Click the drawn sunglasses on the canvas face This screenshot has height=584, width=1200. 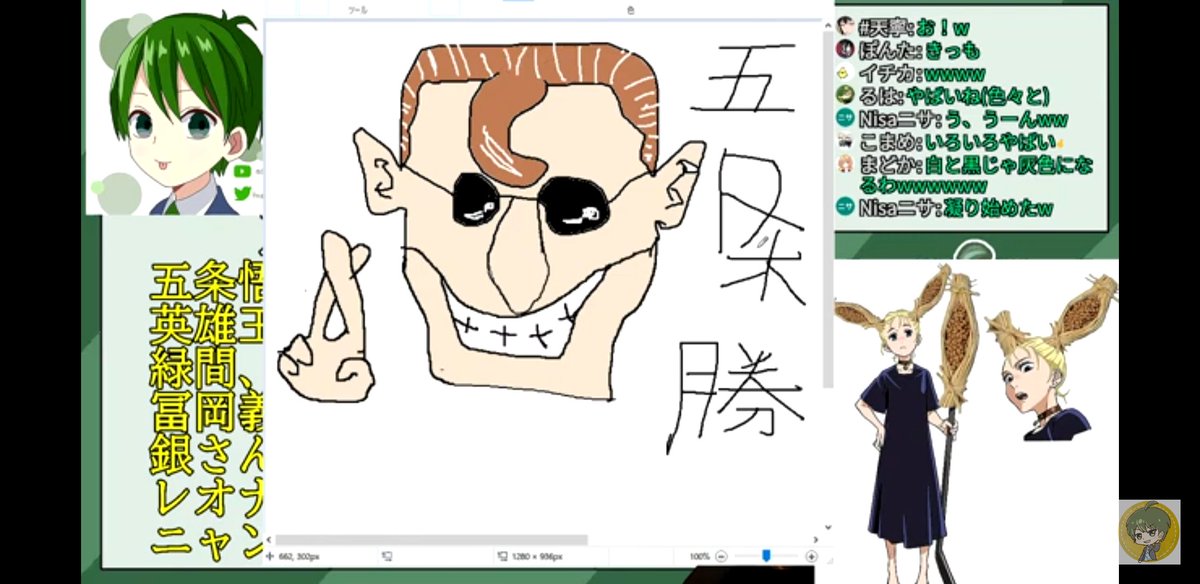pyautogui.click(x=531, y=203)
